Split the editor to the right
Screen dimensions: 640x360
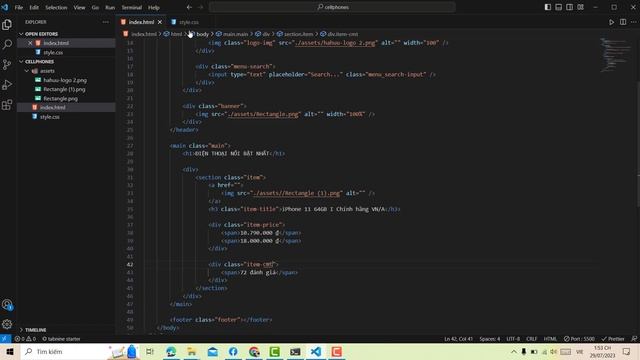(x=623, y=22)
